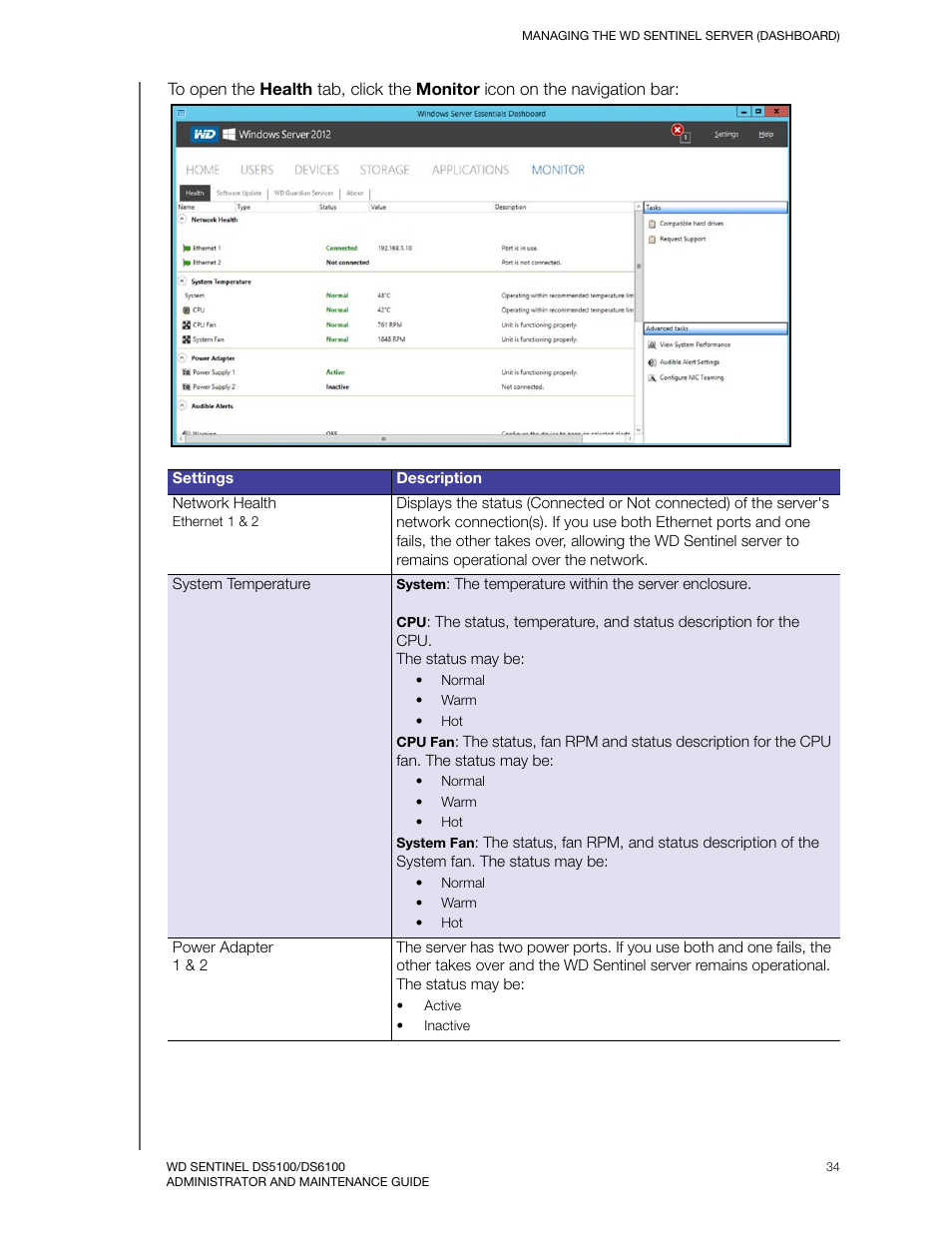Click the CPU chip icon
Image resolution: width=952 pixels, height=1233 pixels.
point(187,309)
